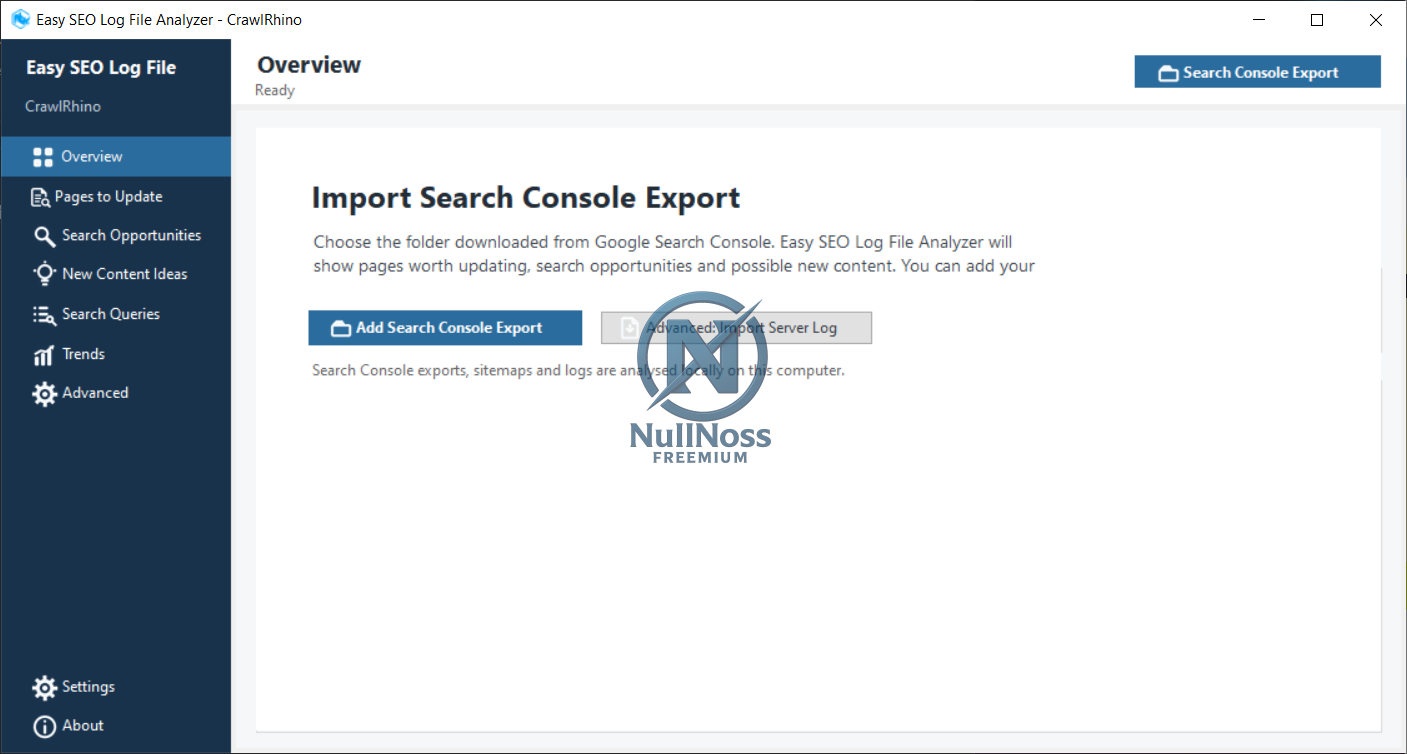The height and width of the screenshot is (754, 1407).
Task: Click the Ready status text
Action: click(x=275, y=91)
